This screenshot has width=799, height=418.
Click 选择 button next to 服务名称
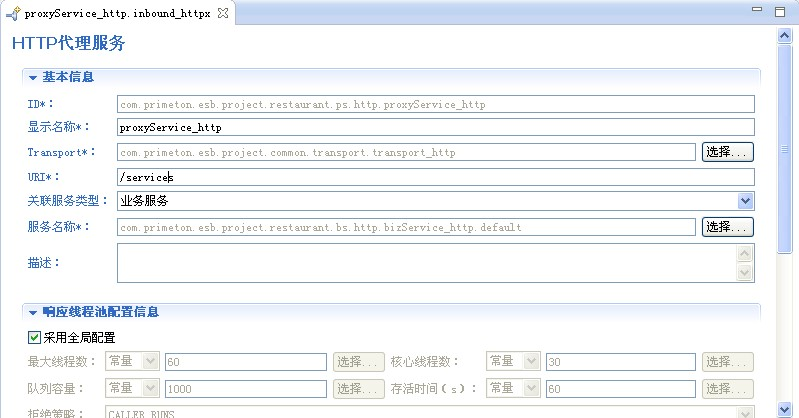coord(727,227)
